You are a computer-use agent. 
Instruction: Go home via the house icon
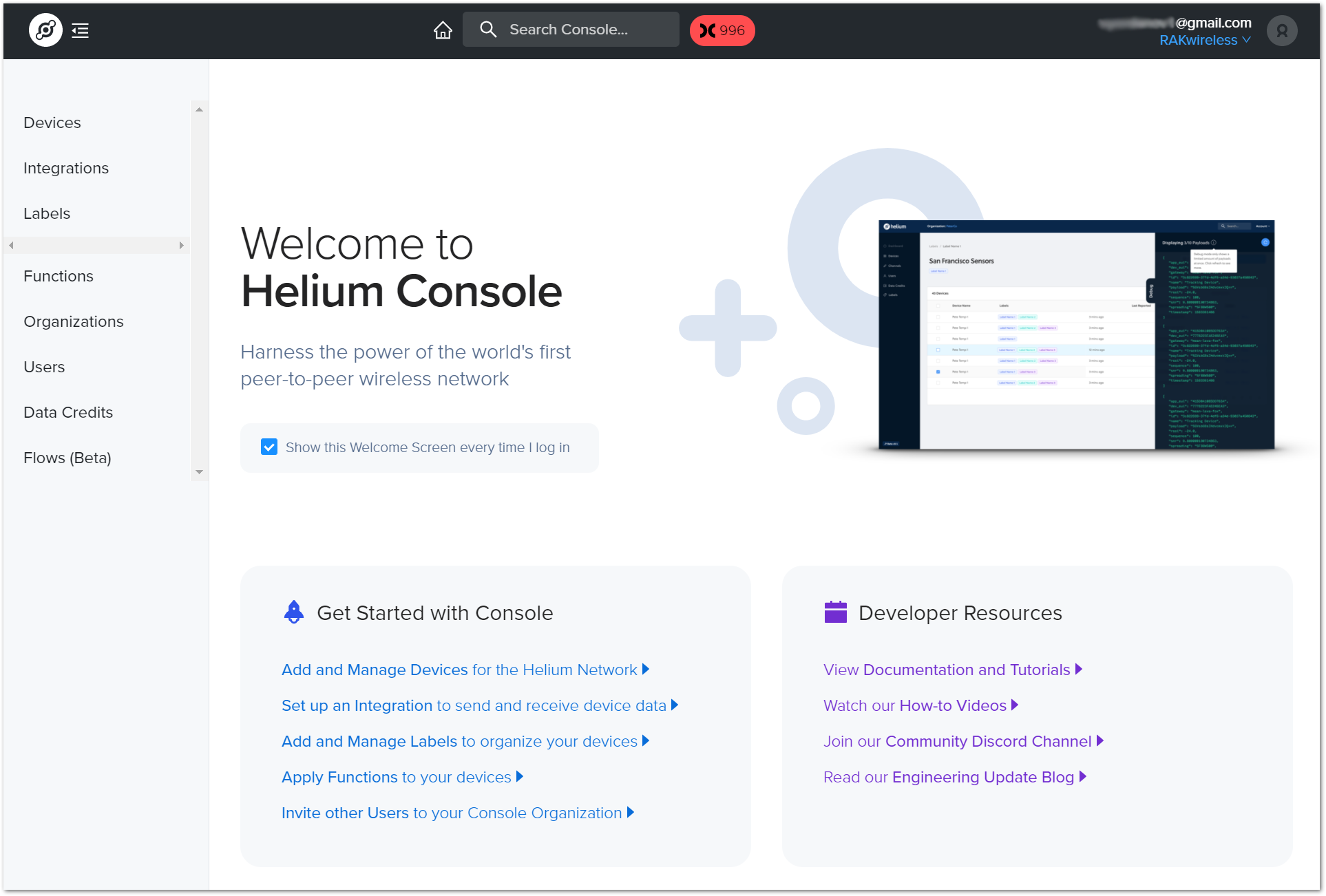click(x=443, y=30)
